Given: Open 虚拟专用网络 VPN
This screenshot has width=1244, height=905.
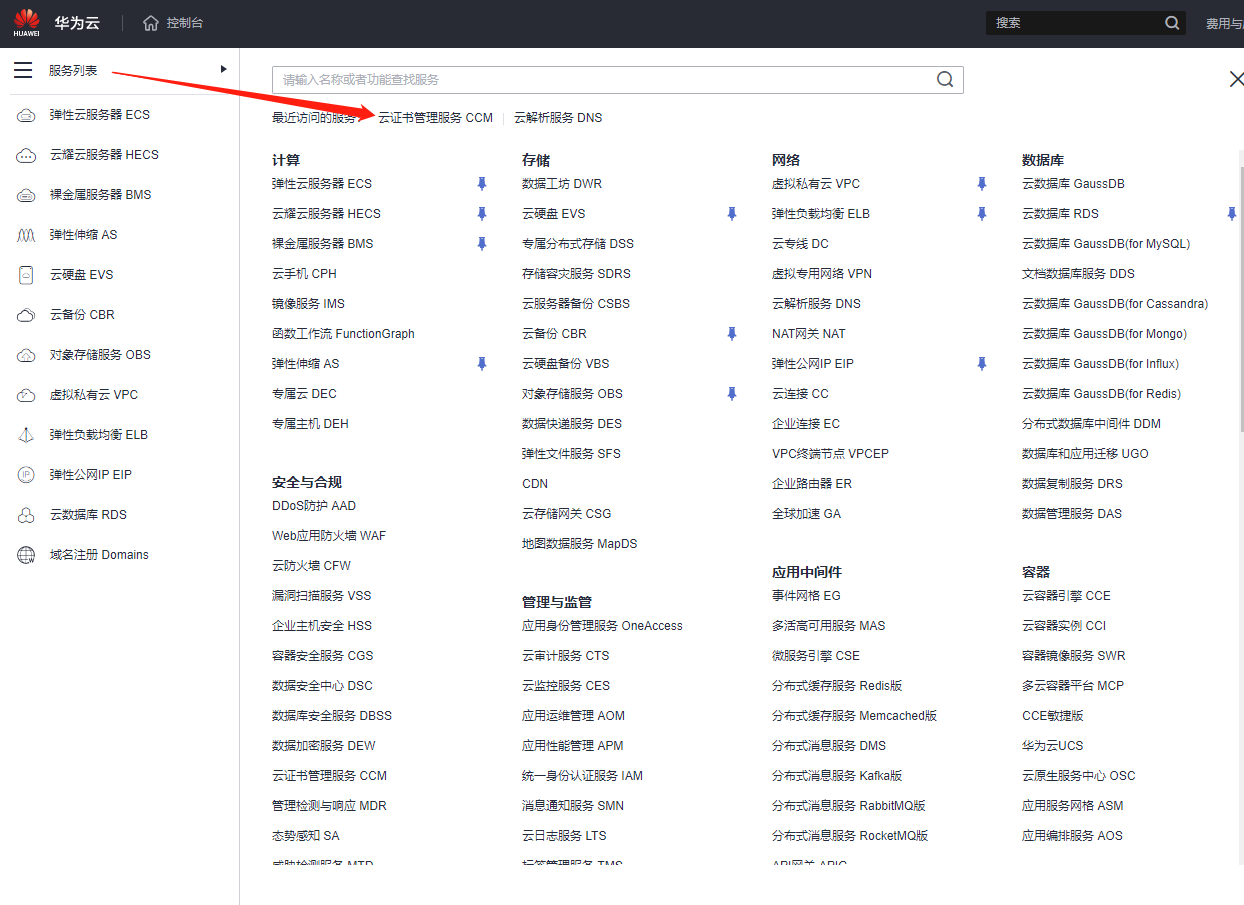Looking at the screenshot, I should point(822,274).
